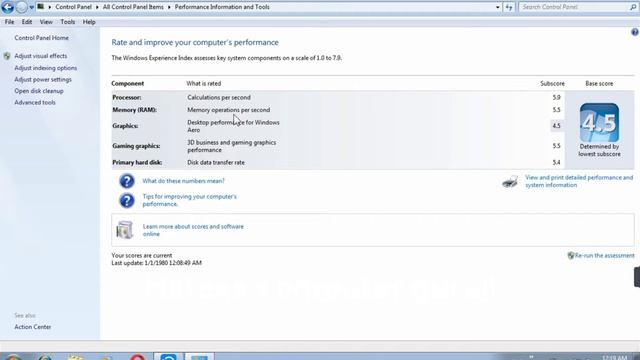Click the highlighted 4.5 Graphics subscore
This screenshot has height=360, width=640.
tap(556, 126)
